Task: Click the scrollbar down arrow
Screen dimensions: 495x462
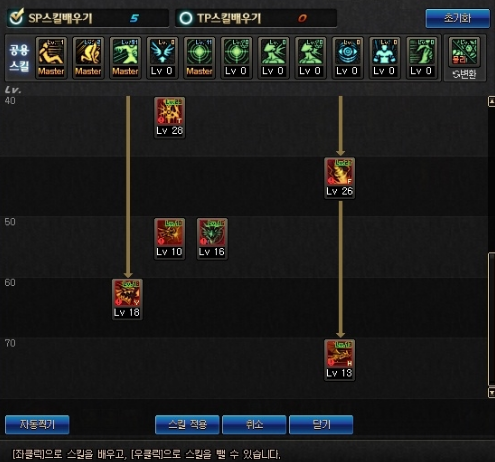Action: tap(491, 393)
